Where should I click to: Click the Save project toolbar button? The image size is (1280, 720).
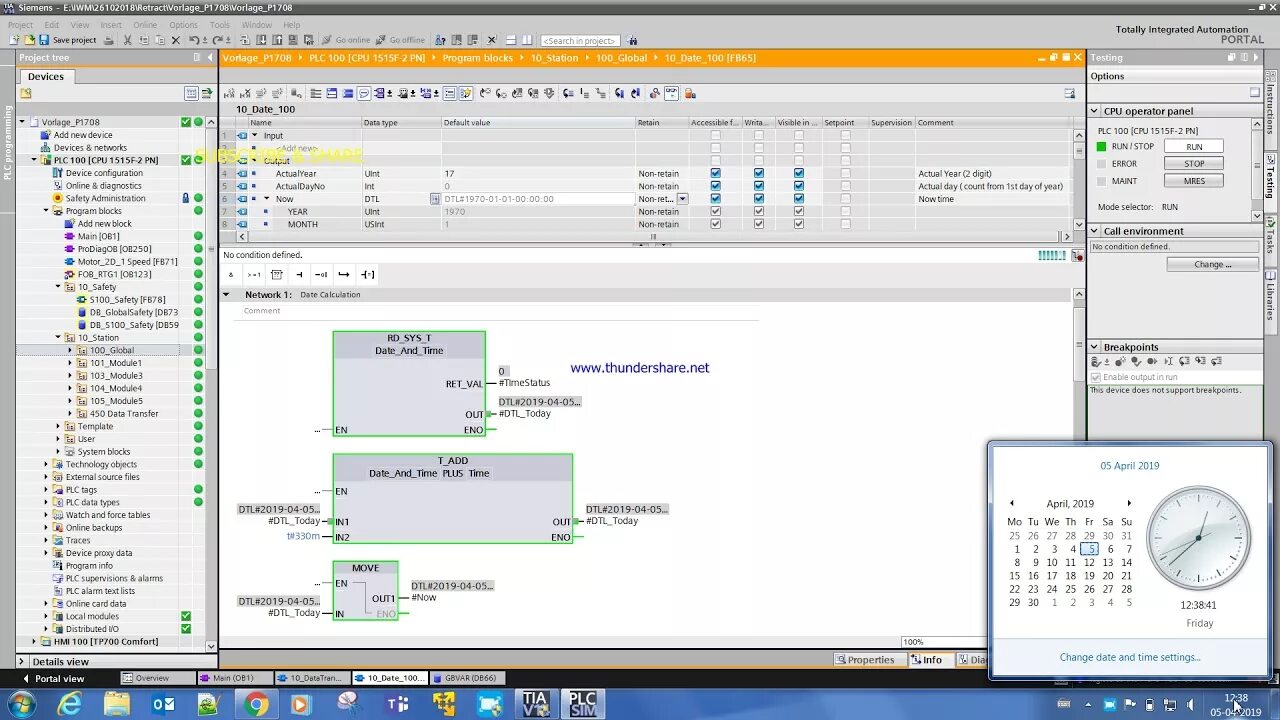tap(68, 40)
